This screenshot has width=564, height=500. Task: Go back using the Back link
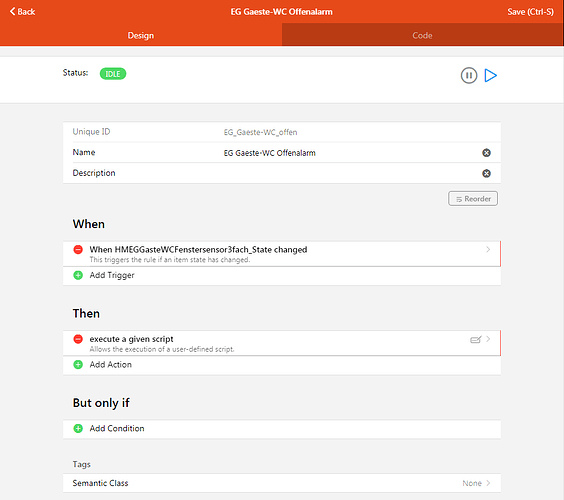point(22,12)
